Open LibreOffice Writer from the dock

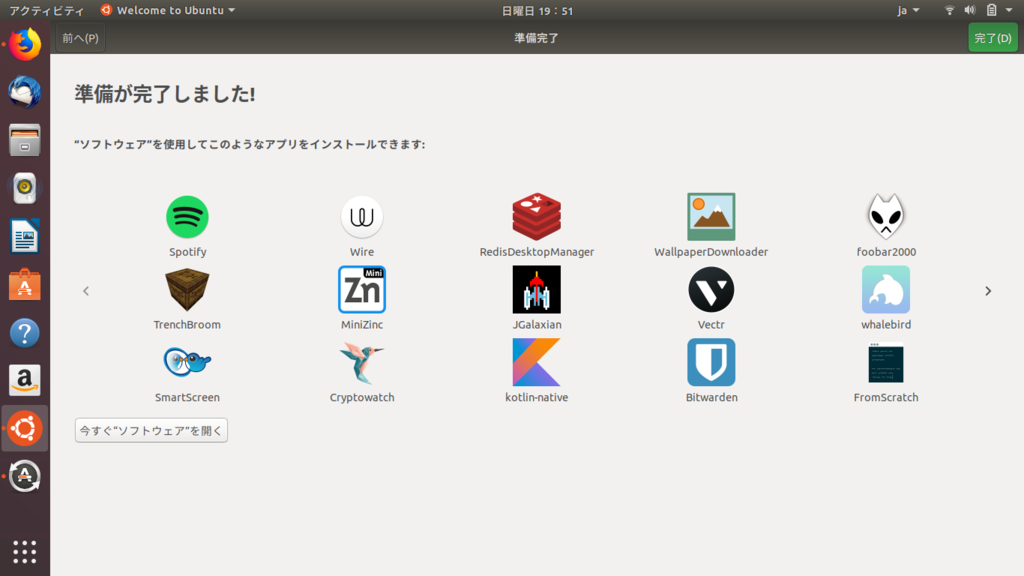(x=25, y=236)
